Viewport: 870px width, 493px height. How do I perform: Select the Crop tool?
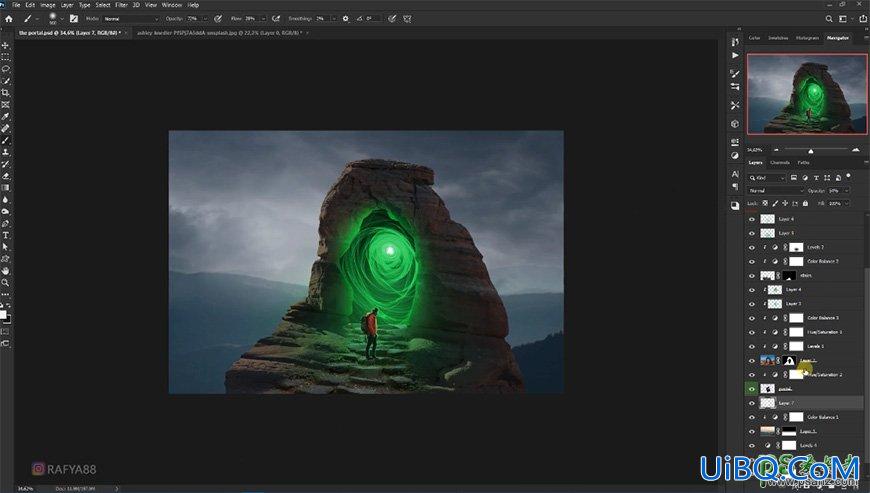pos(6,93)
